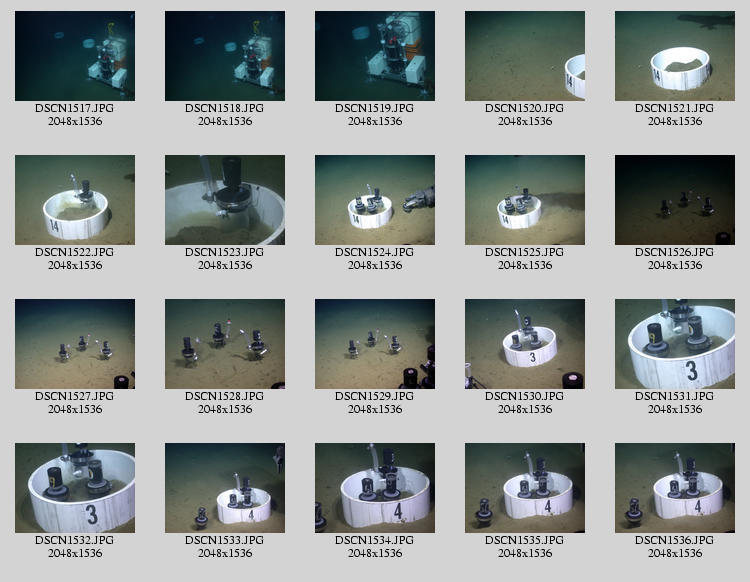Select the DSCN1524.JPG label text

click(x=375, y=253)
